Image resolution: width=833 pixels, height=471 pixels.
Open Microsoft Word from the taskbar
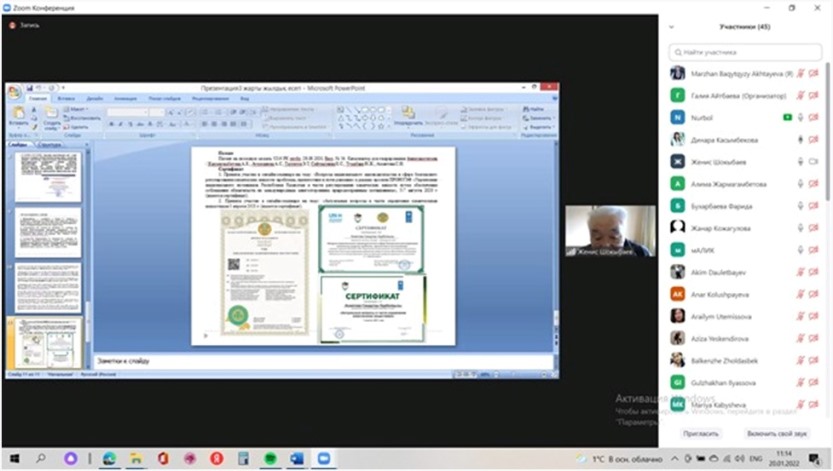(x=296, y=457)
